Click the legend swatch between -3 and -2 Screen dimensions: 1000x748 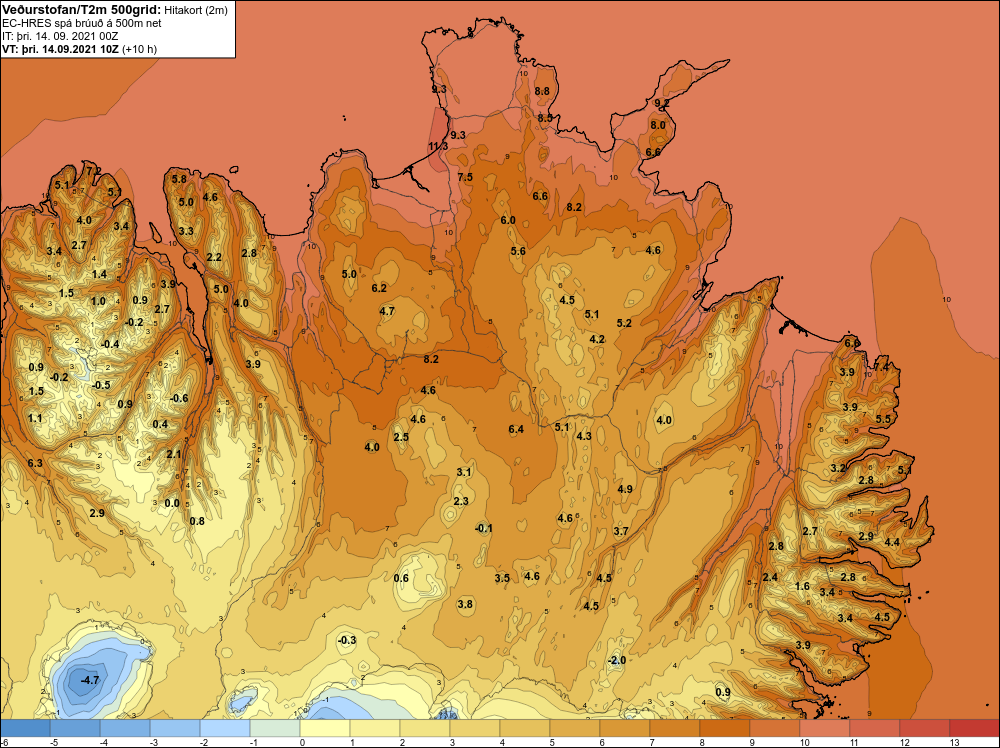[175, 728]
